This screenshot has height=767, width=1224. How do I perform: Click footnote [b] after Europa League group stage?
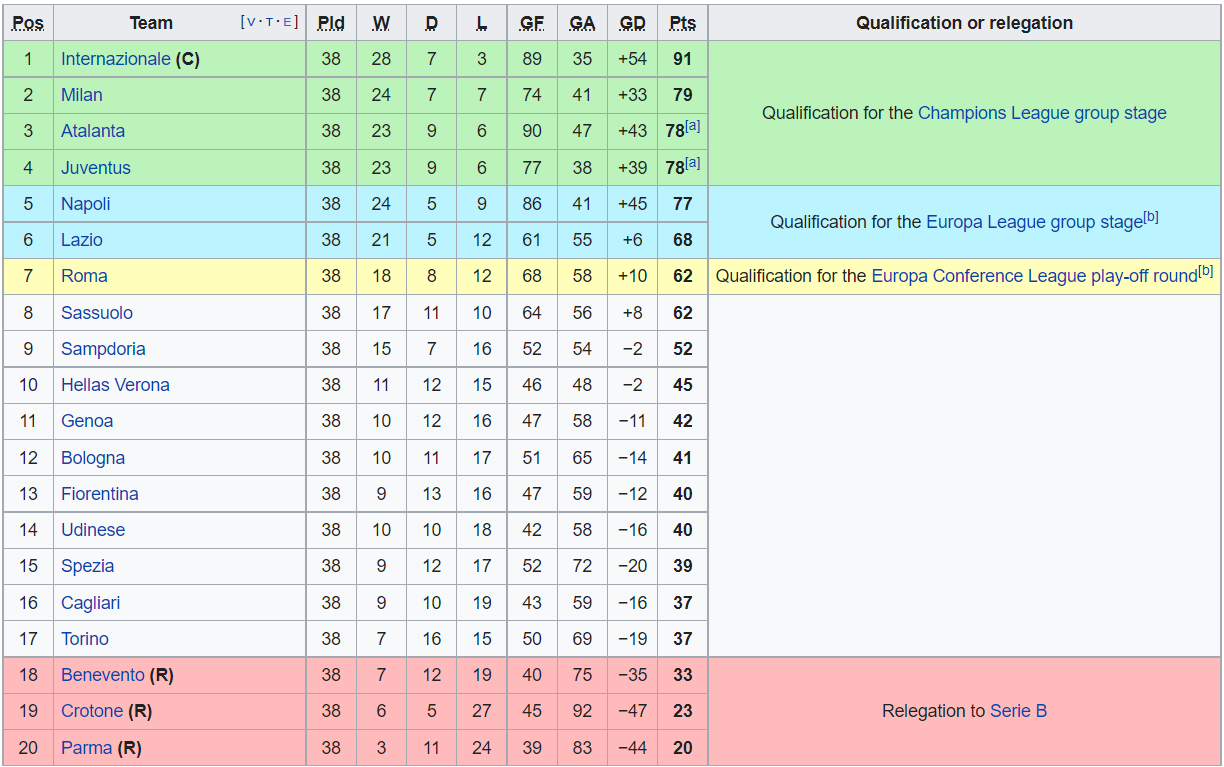click(1150, 217)
